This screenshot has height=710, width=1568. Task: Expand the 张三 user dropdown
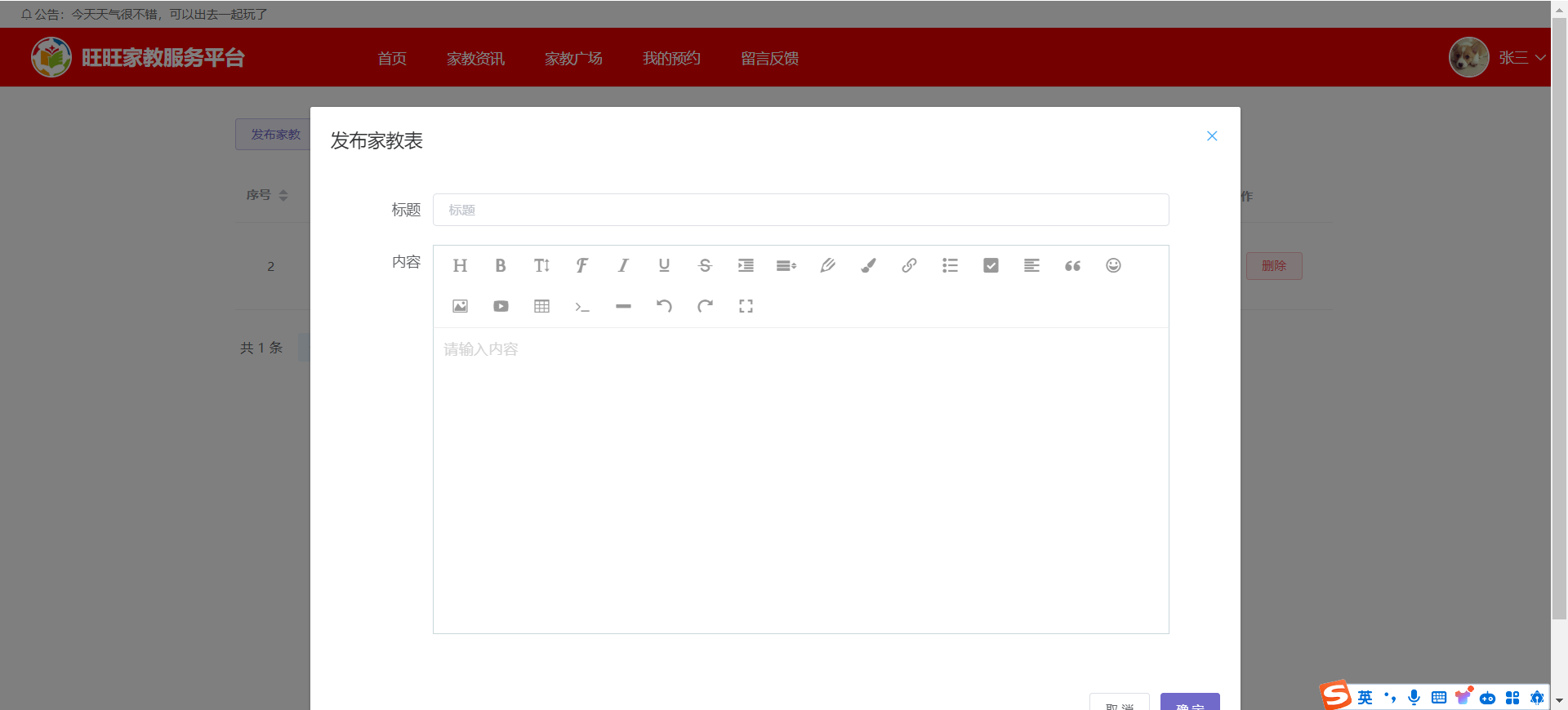point(1522,58)
